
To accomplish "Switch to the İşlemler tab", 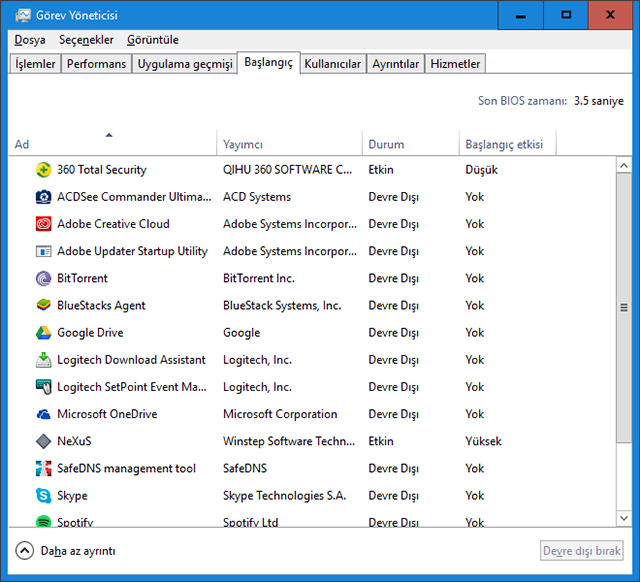I will click(35, 64).
